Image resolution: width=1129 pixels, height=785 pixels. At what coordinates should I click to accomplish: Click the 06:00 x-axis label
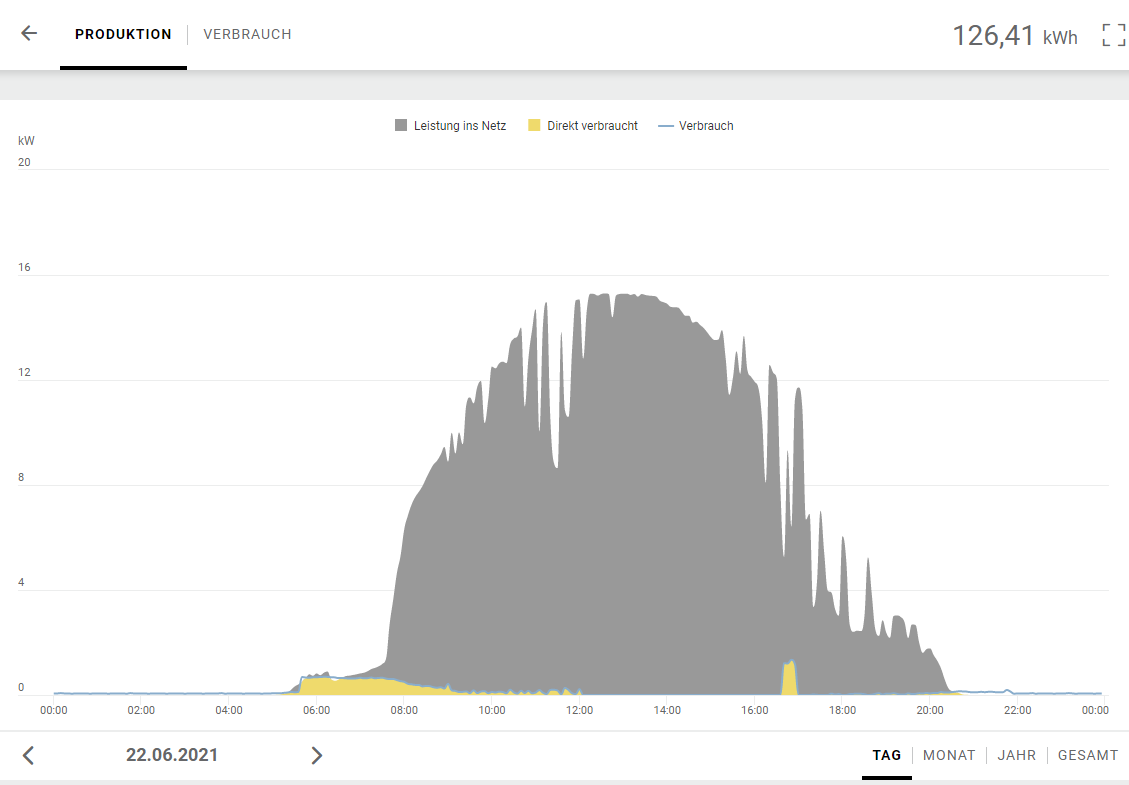click(316, 710)
